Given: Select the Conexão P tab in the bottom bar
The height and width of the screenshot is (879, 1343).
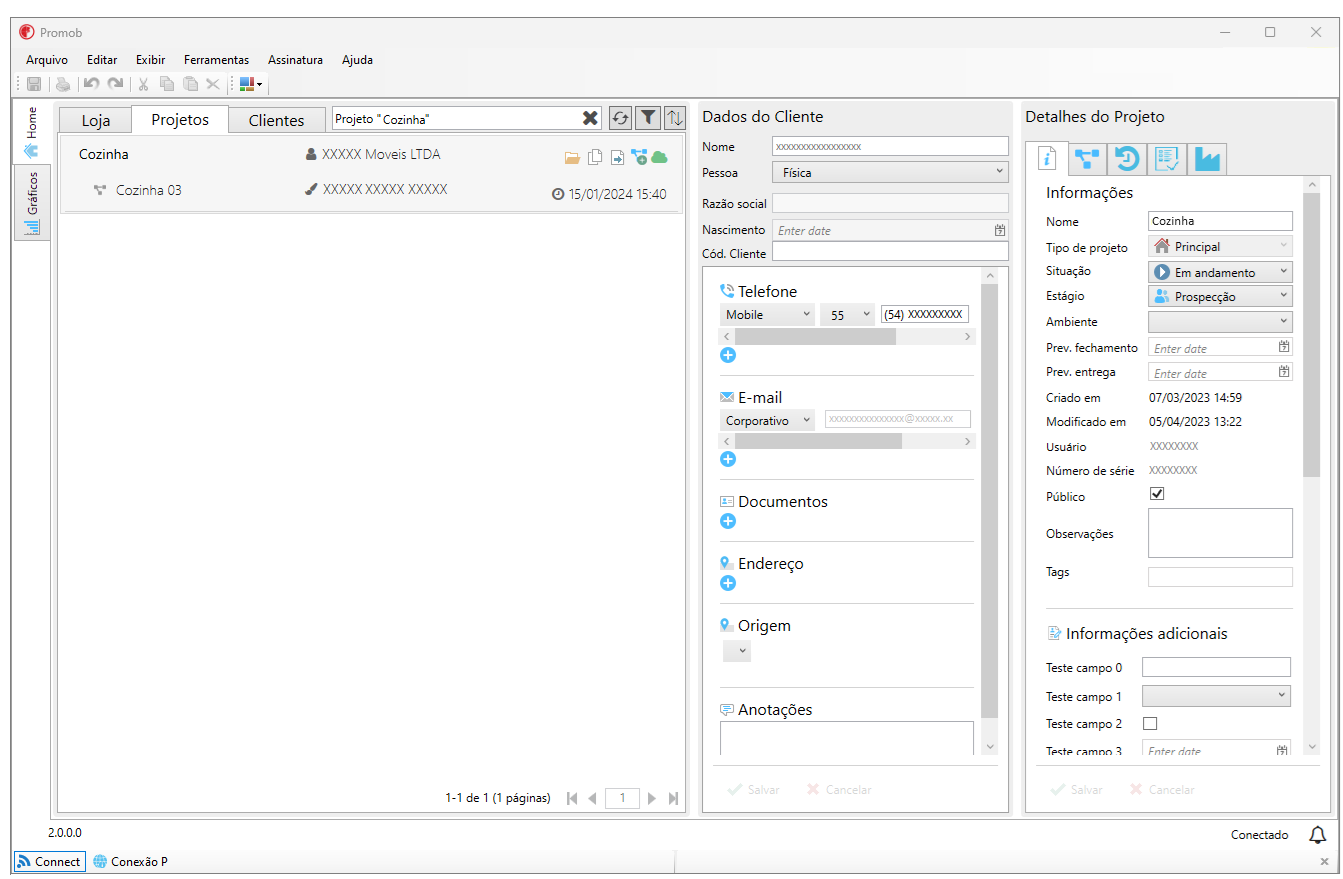Looking at the screenshot, I should 130,861.
